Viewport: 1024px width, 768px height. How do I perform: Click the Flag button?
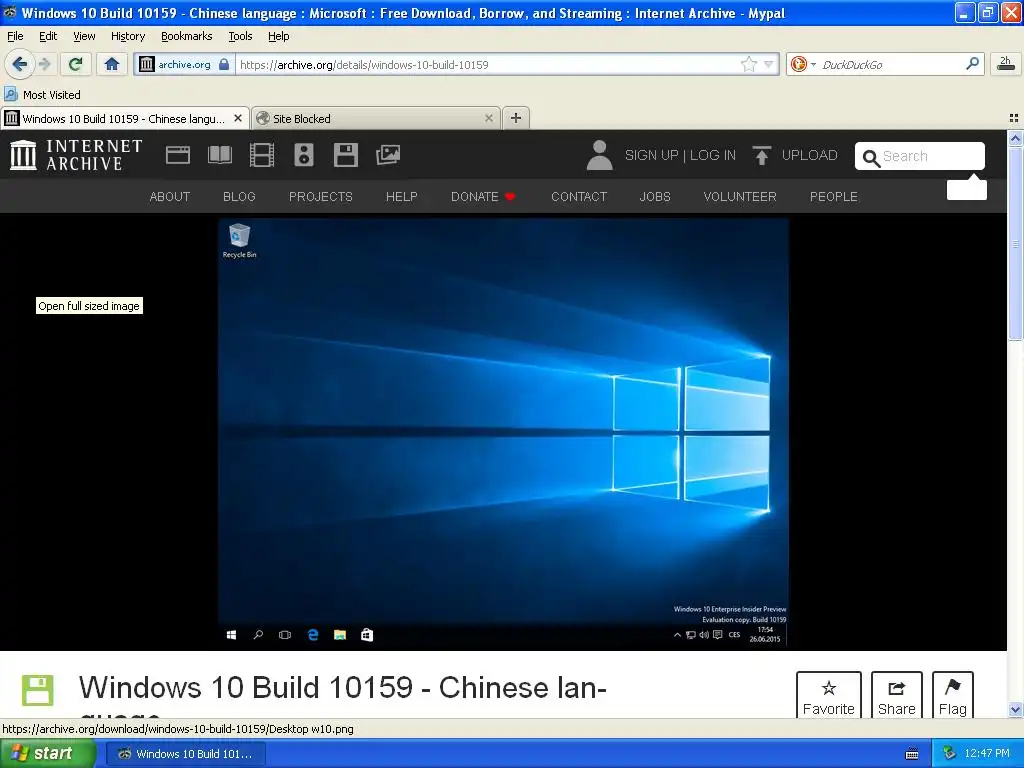[953, 696]
